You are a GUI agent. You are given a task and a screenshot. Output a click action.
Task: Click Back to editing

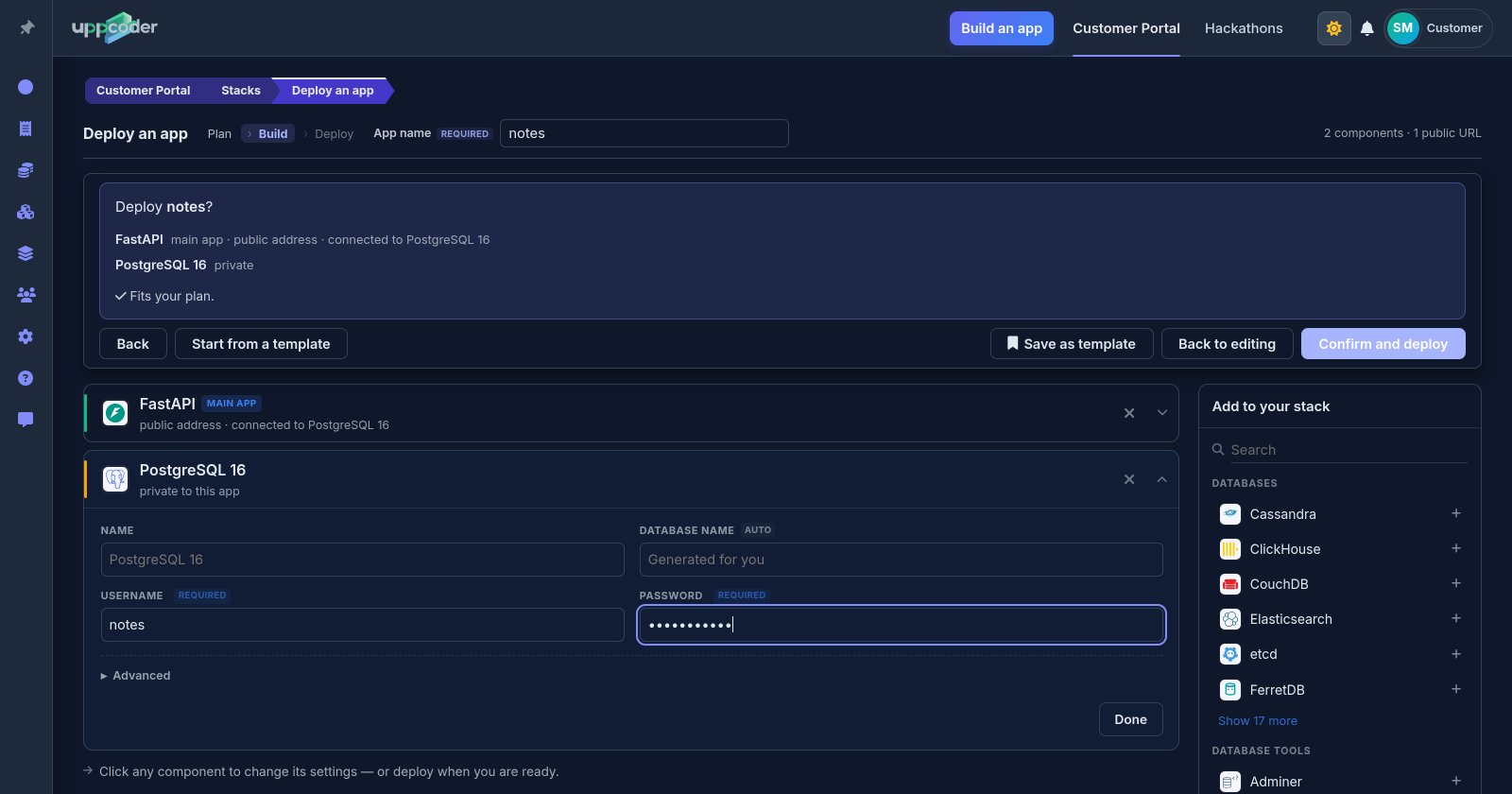point(1227,344)
